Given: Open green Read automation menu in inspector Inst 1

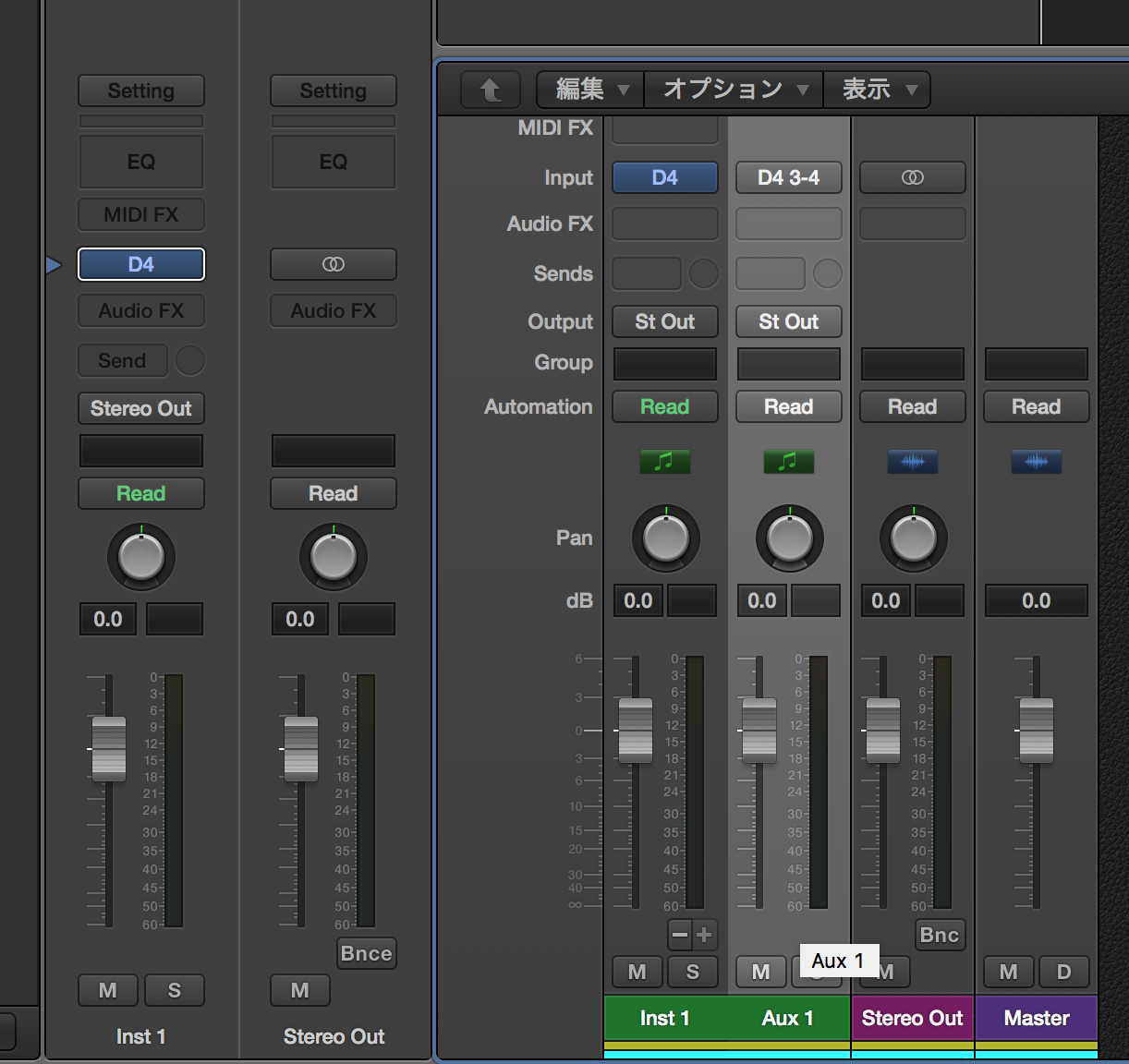Looking at the screenshot, I should [140, 493].
